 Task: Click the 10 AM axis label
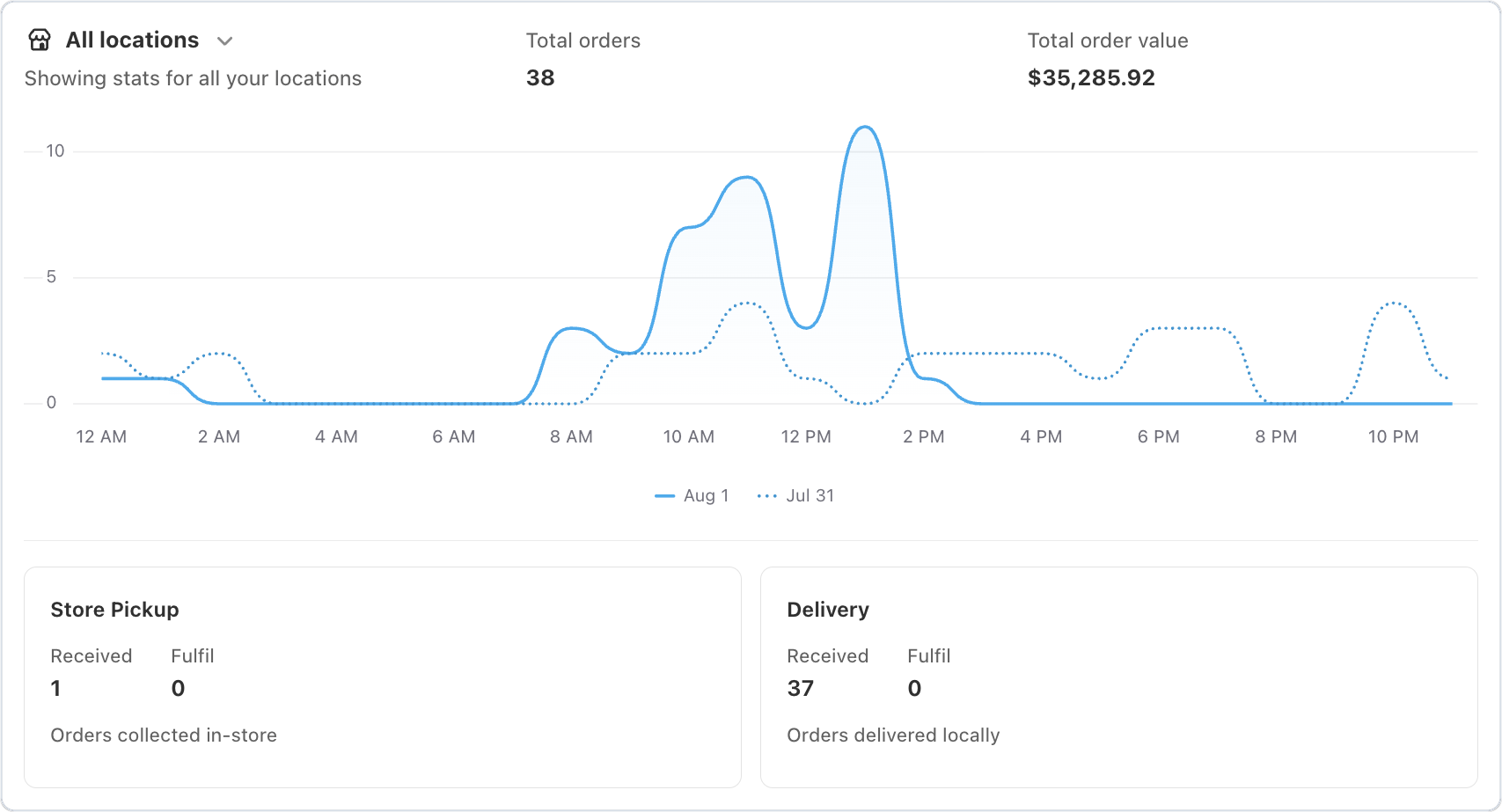click(x=689, y=437)
